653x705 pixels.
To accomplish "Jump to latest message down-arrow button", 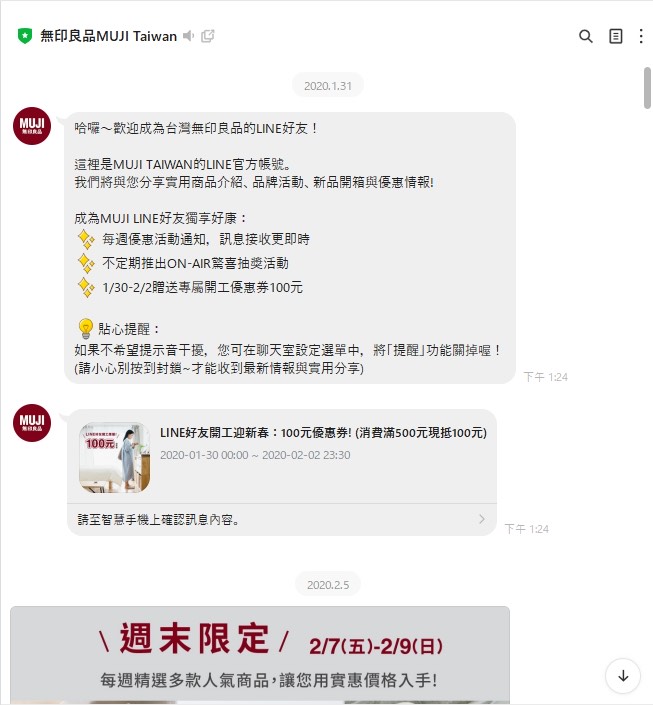I will click(623, 676).
